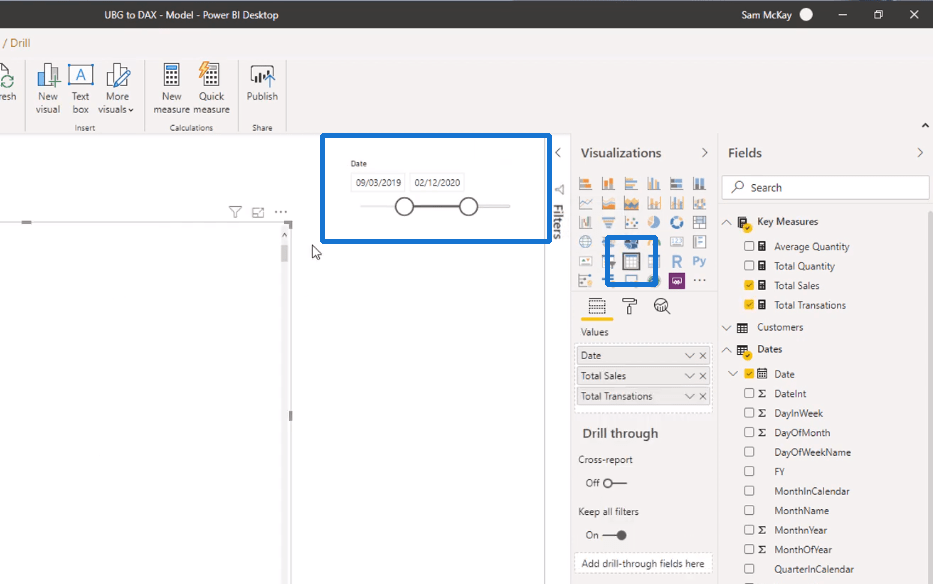Select the Power Apps visual
Screen dimensions: 933x584
pos(677,280)
